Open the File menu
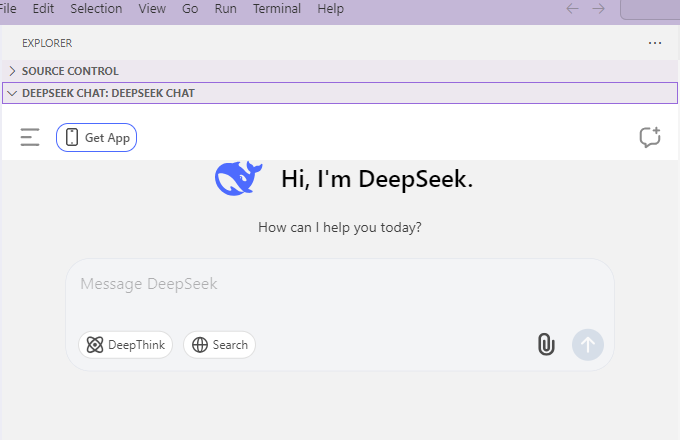680x440 pixels. [7, 9]
